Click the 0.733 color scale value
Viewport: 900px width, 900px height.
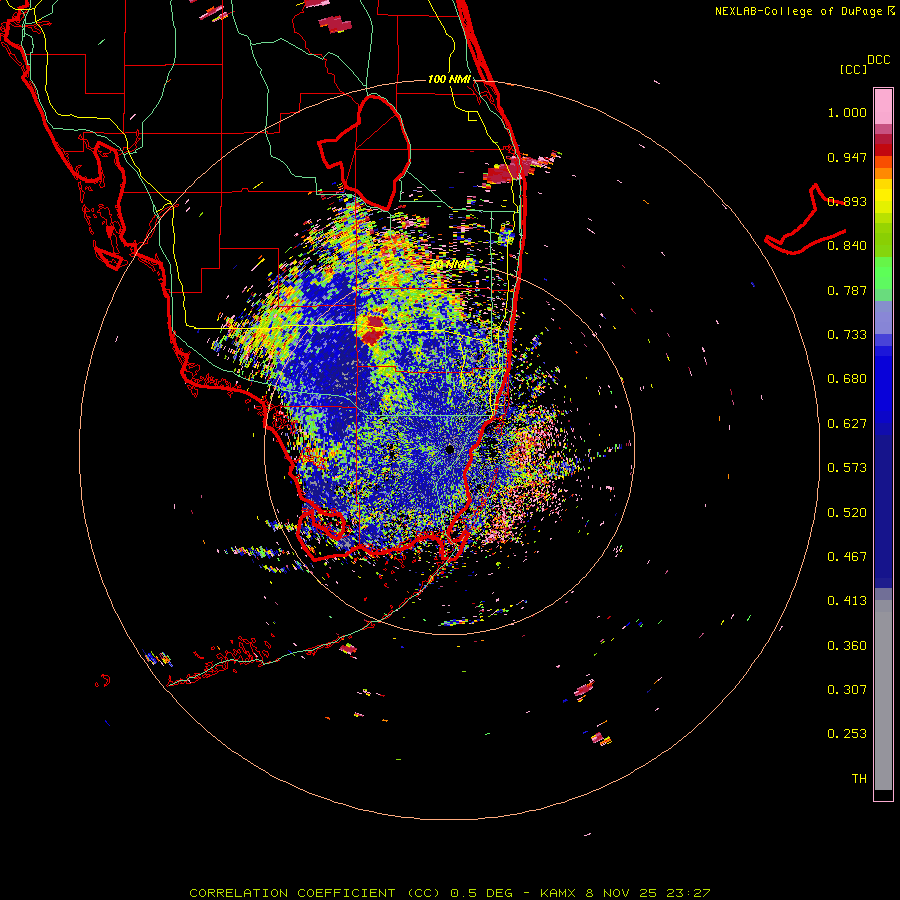[847, 335]
